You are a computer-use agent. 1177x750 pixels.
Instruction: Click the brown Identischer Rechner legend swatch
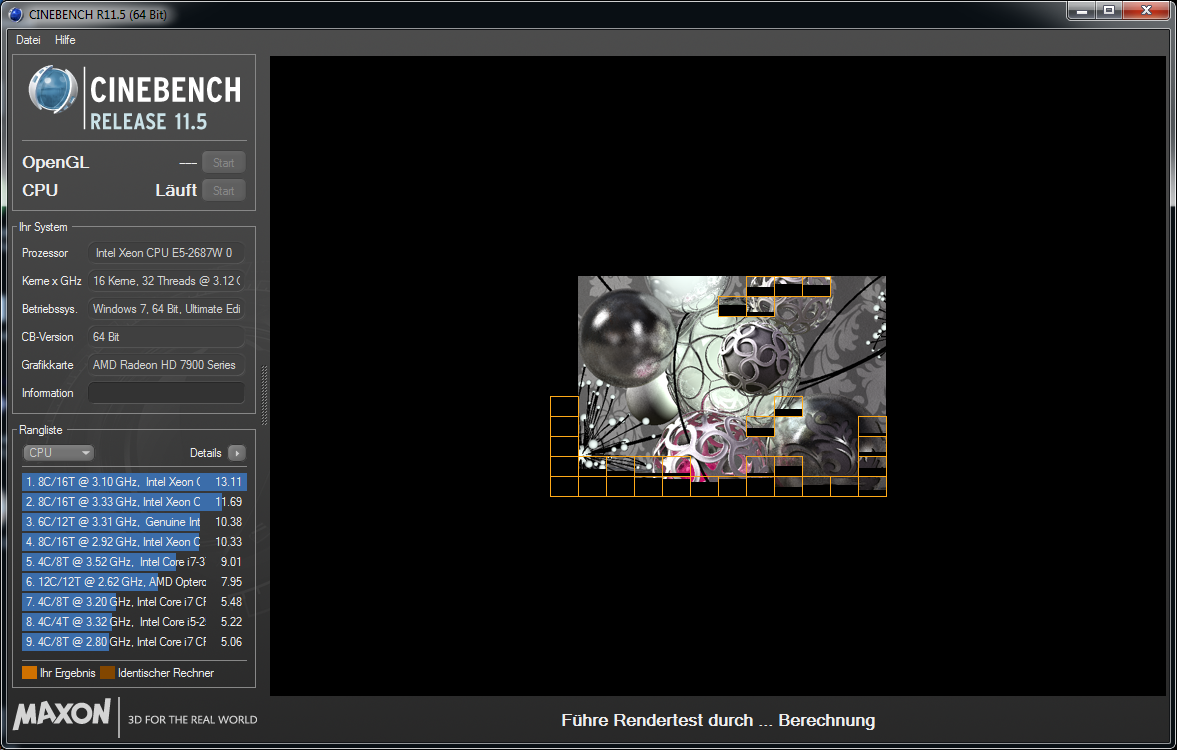[107, 673]
